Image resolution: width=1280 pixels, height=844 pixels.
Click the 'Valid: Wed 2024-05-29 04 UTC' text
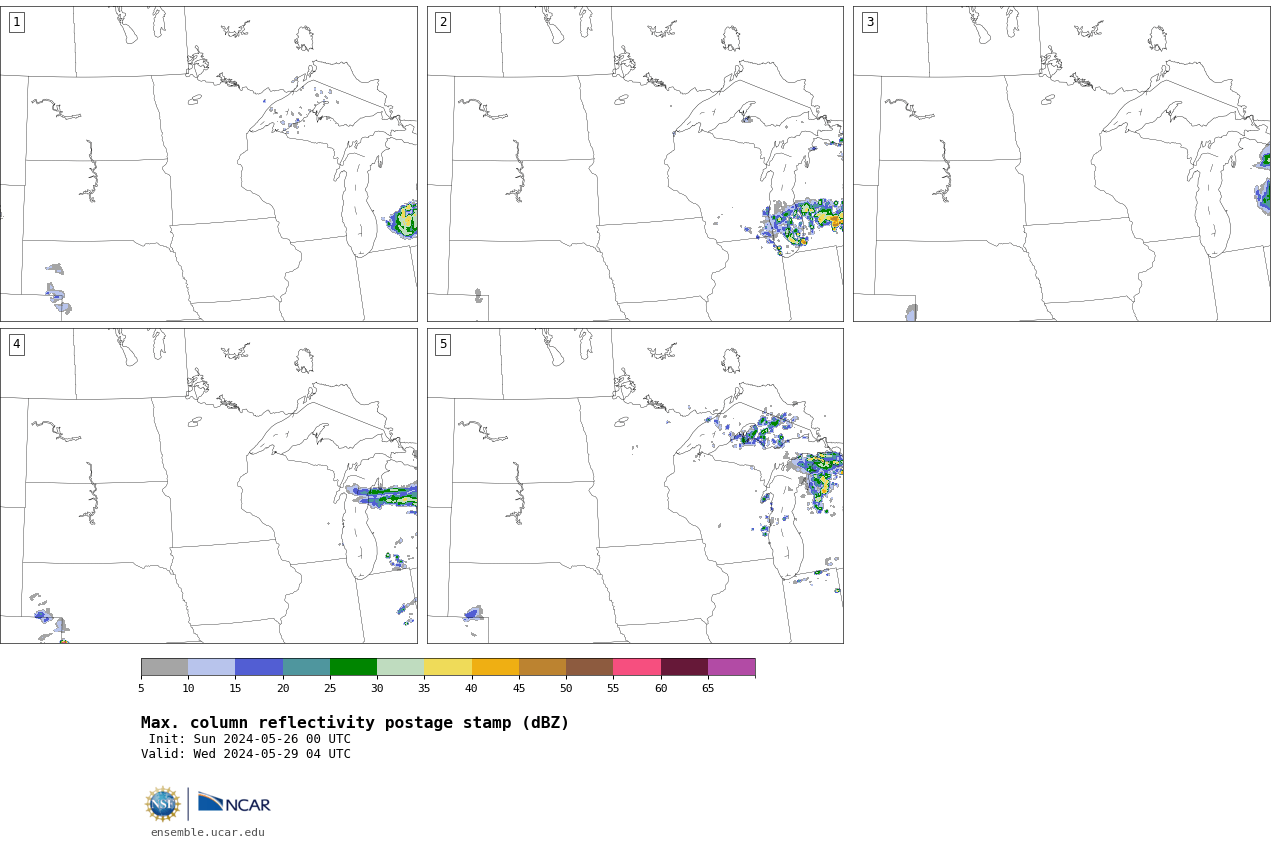pos(246,754)
